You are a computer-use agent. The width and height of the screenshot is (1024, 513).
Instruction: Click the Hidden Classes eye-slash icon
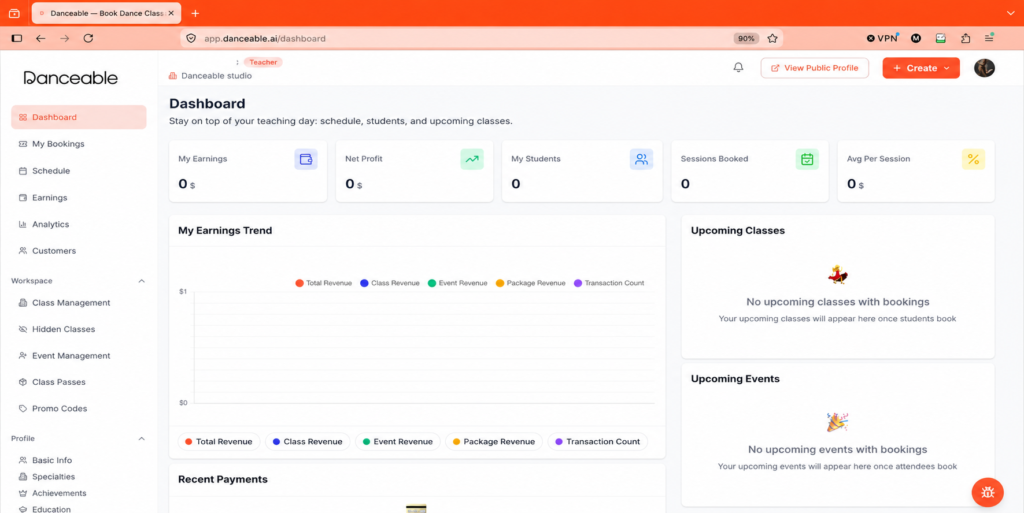click(23, 330)
